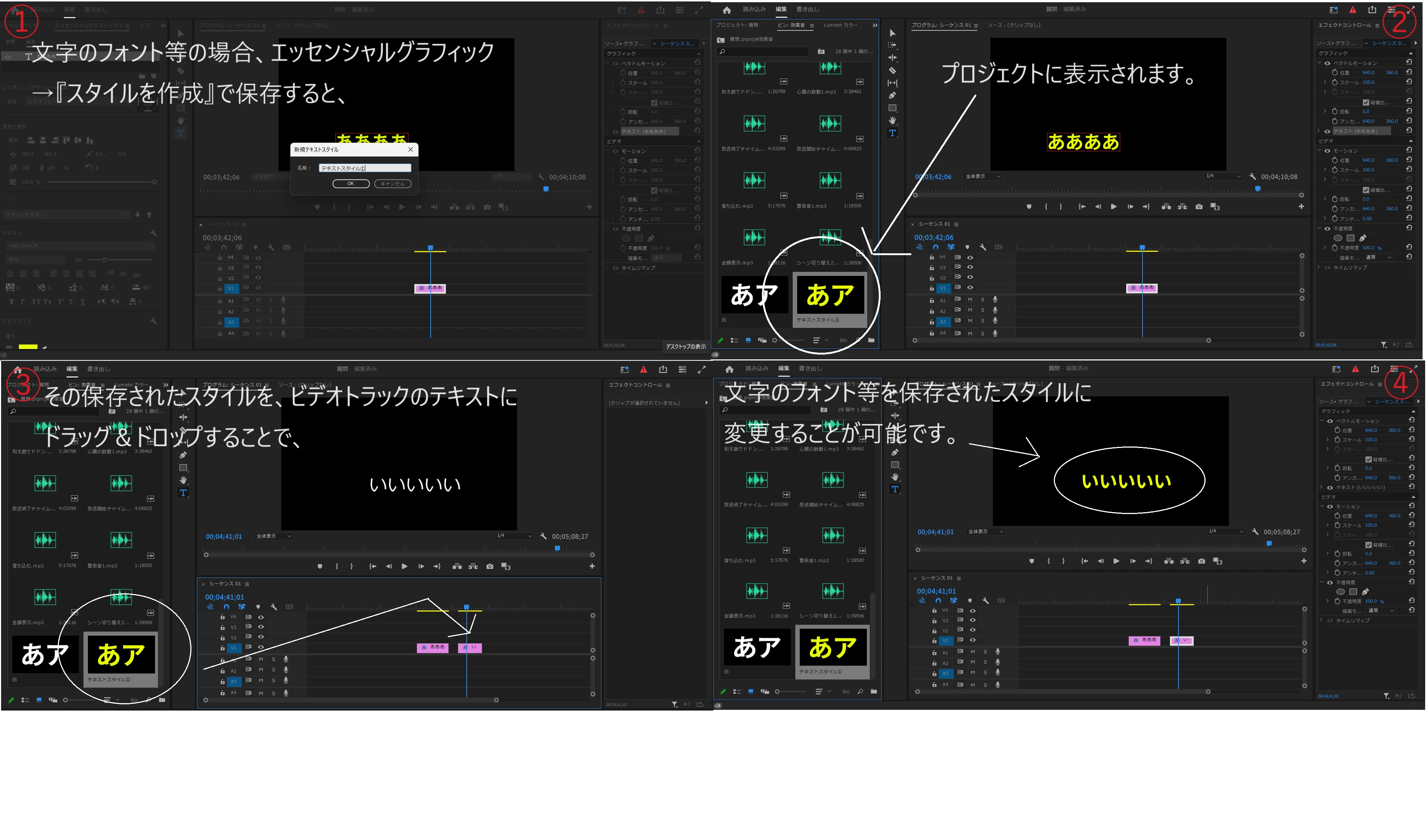Open the 書き出し tab in screenshot ④
This screenshot has height=840, width=1427.
click(811, 369)
